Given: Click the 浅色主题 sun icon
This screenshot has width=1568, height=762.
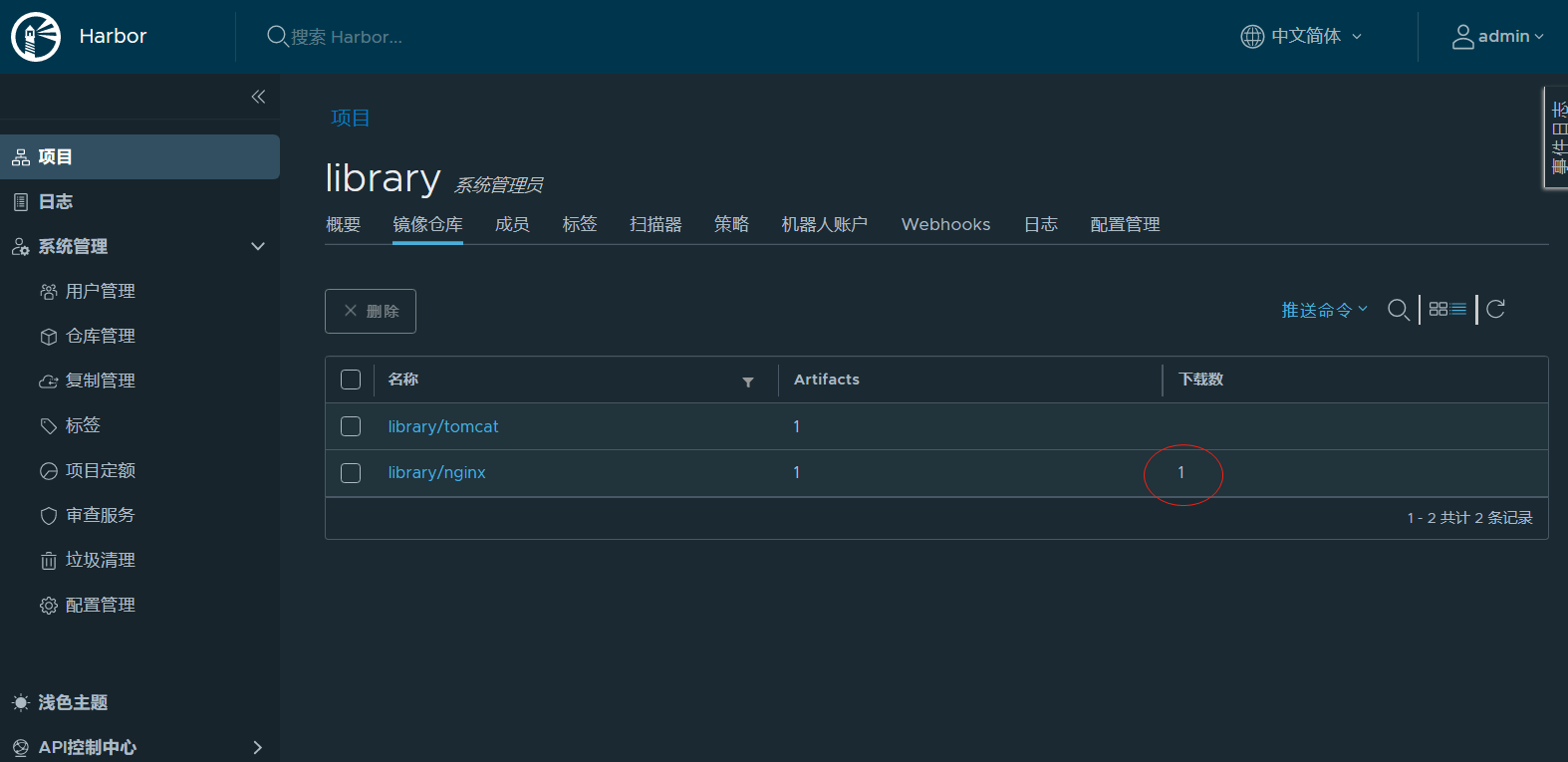Looking at the screenshot, I should point(21,703).
